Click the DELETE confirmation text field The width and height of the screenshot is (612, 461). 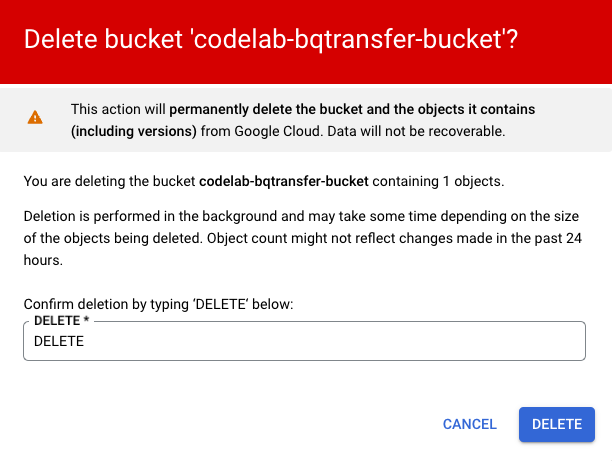(x=303, y=341)
